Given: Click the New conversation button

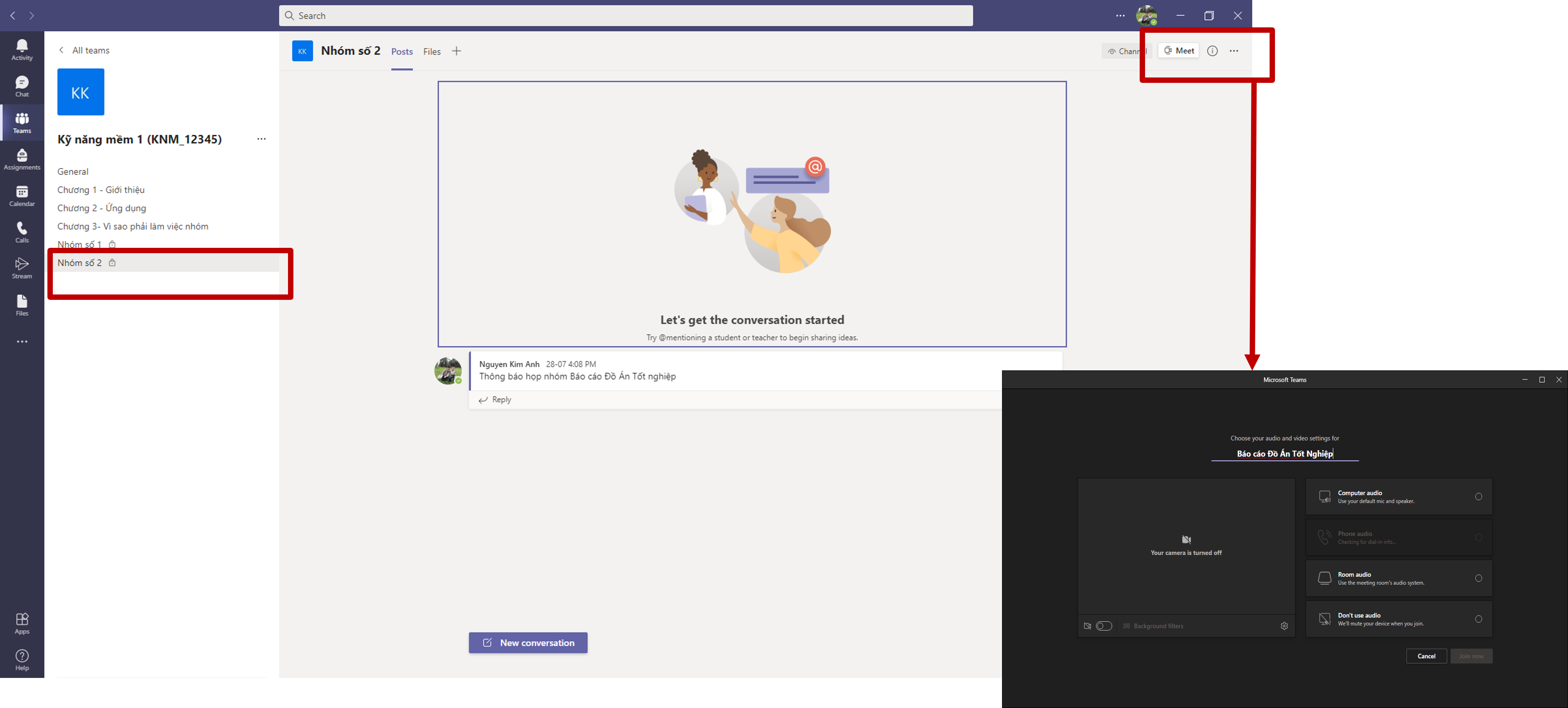Looking at the screenshot, I should tap(528, 643).
